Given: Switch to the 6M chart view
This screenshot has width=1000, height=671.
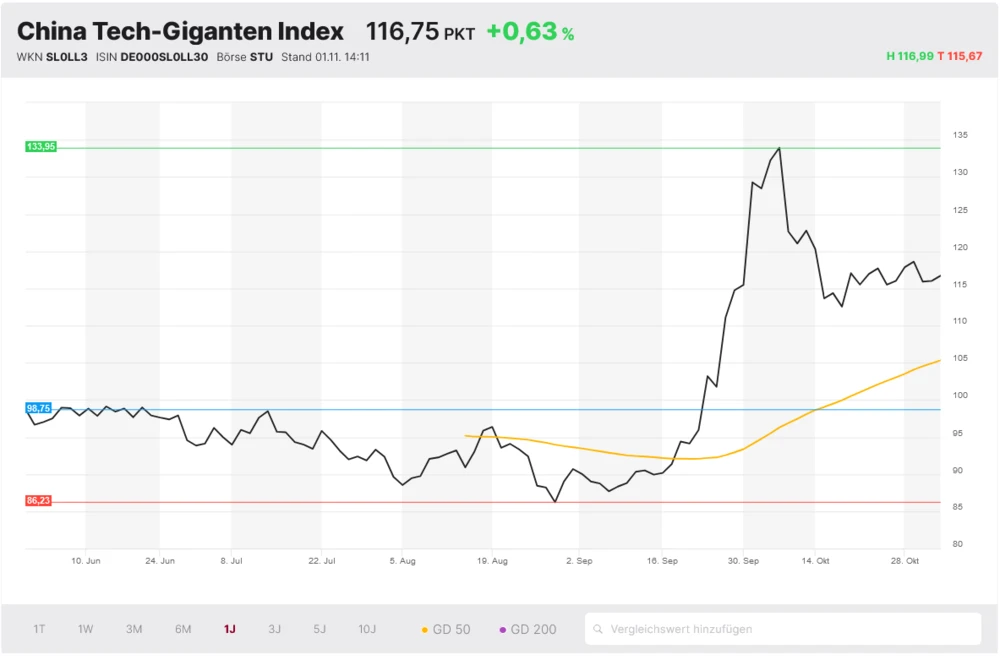Looking at the screenshot, I should [x=183, y=629].
